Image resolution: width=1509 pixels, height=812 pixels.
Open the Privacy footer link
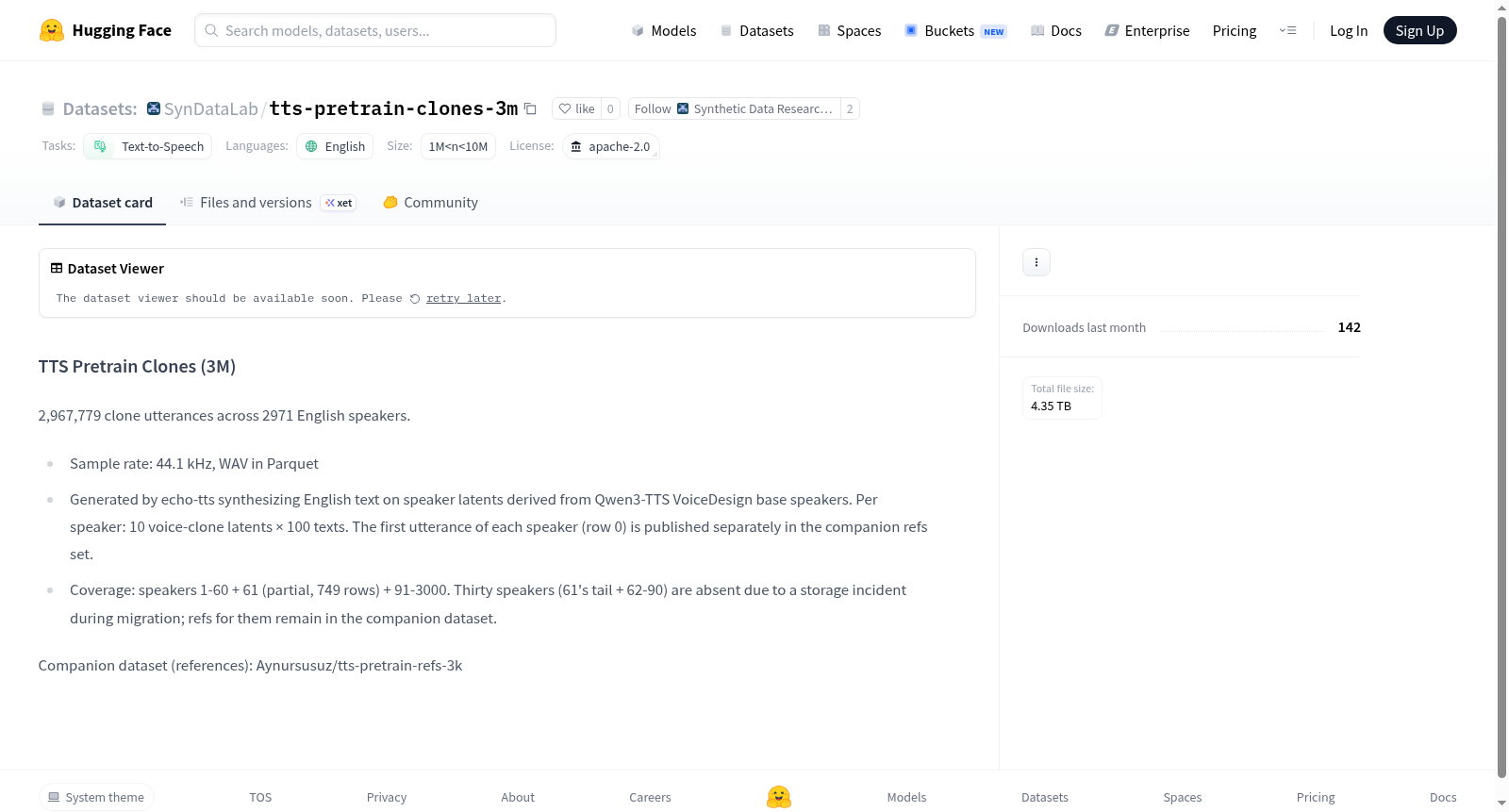(x=387, y=797)
